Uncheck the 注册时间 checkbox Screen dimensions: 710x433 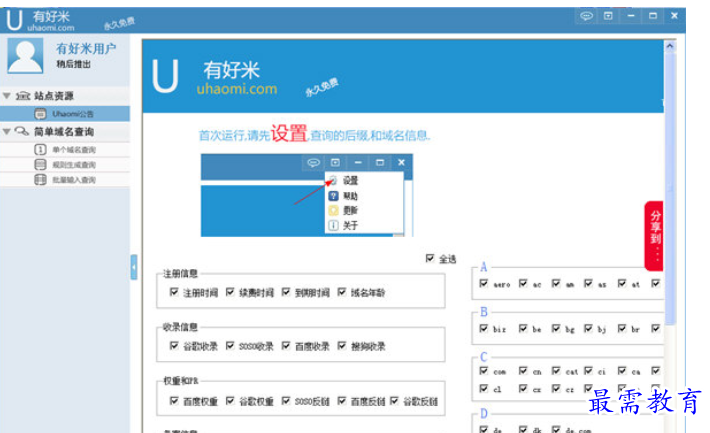tap(174, 292)
